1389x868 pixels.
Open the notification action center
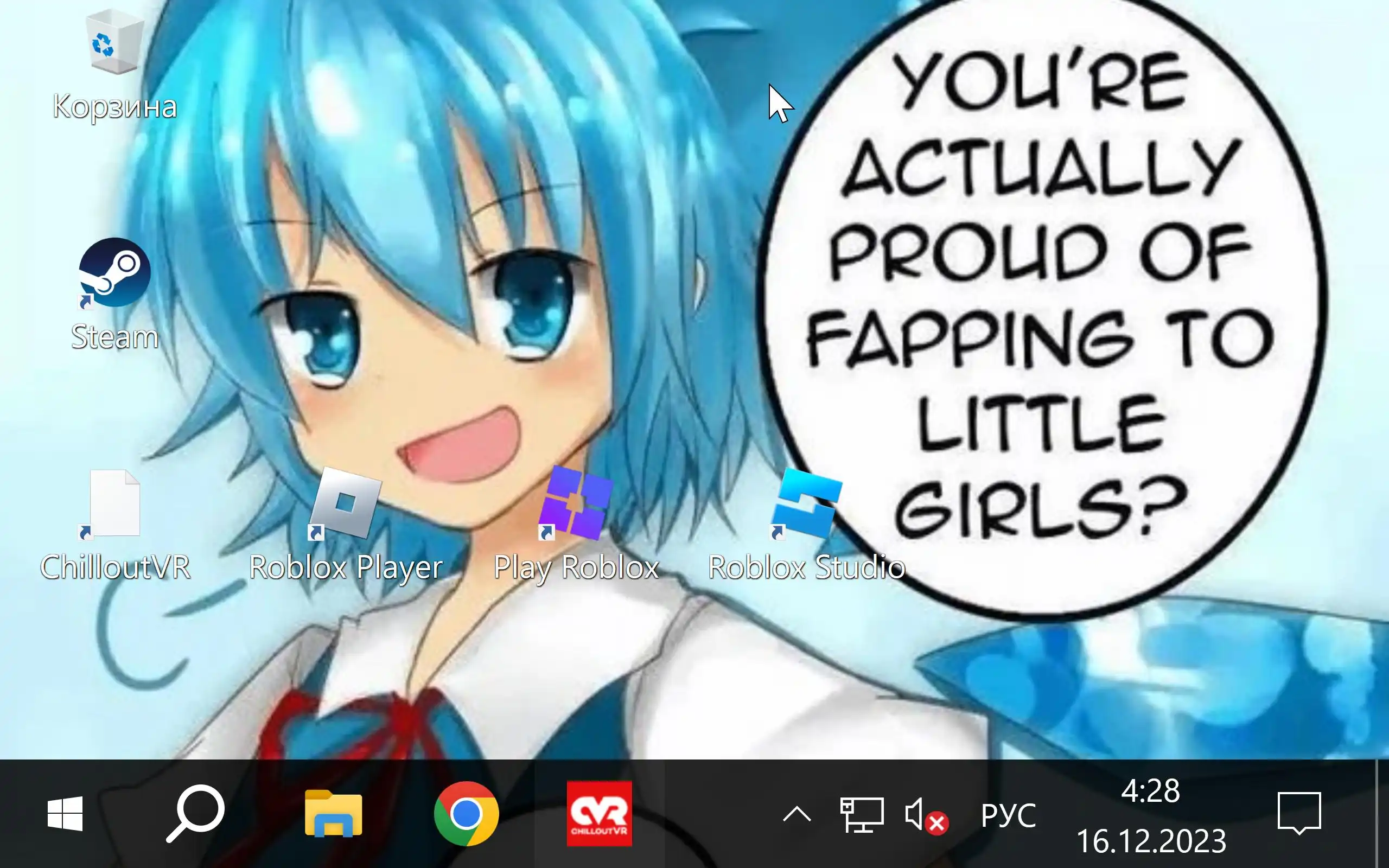pyautogui.click(x=1299, y=814)
